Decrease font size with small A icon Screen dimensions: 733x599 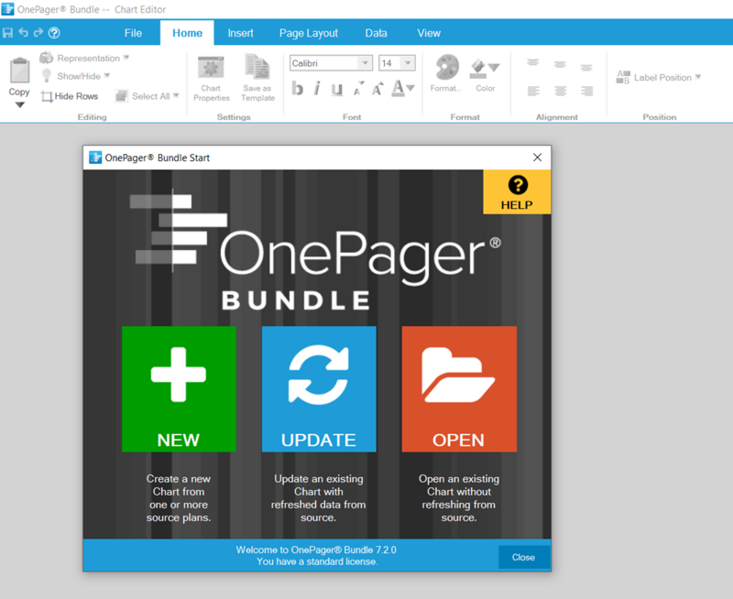click(x=358, y=89)
